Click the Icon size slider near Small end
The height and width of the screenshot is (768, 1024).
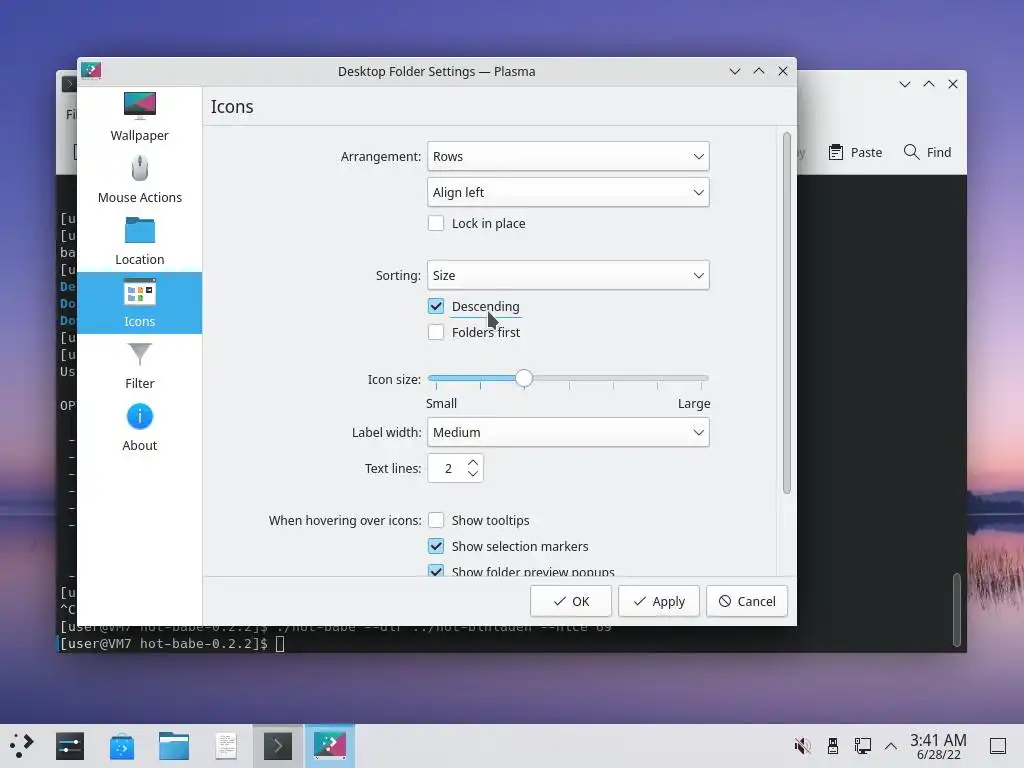click(x=436, y=378)
